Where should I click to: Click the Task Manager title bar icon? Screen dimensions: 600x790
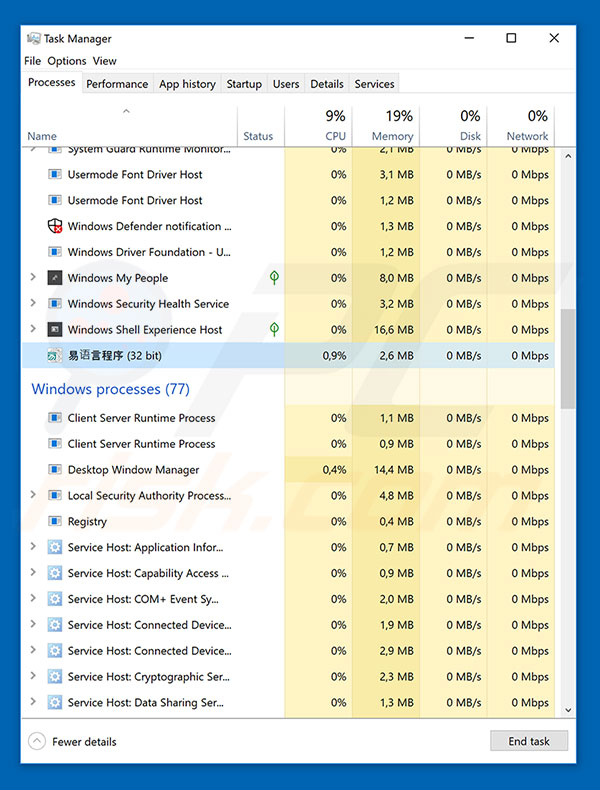34,38
